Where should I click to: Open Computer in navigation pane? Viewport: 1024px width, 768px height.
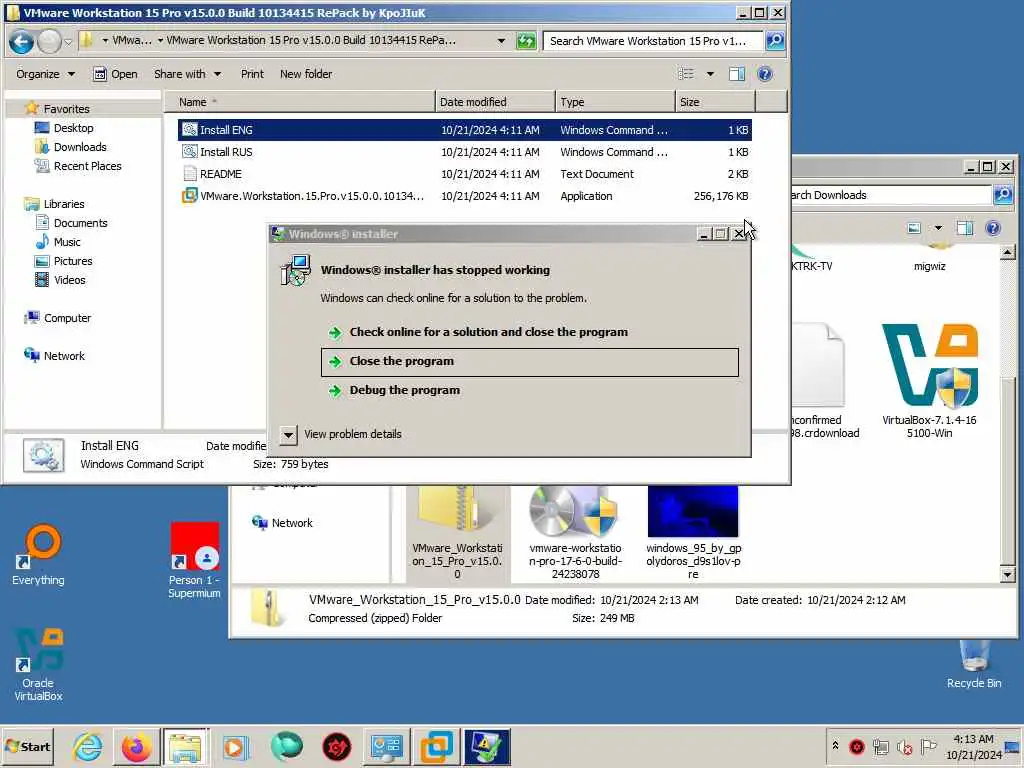pyautogui.click(x=67, y=318)
